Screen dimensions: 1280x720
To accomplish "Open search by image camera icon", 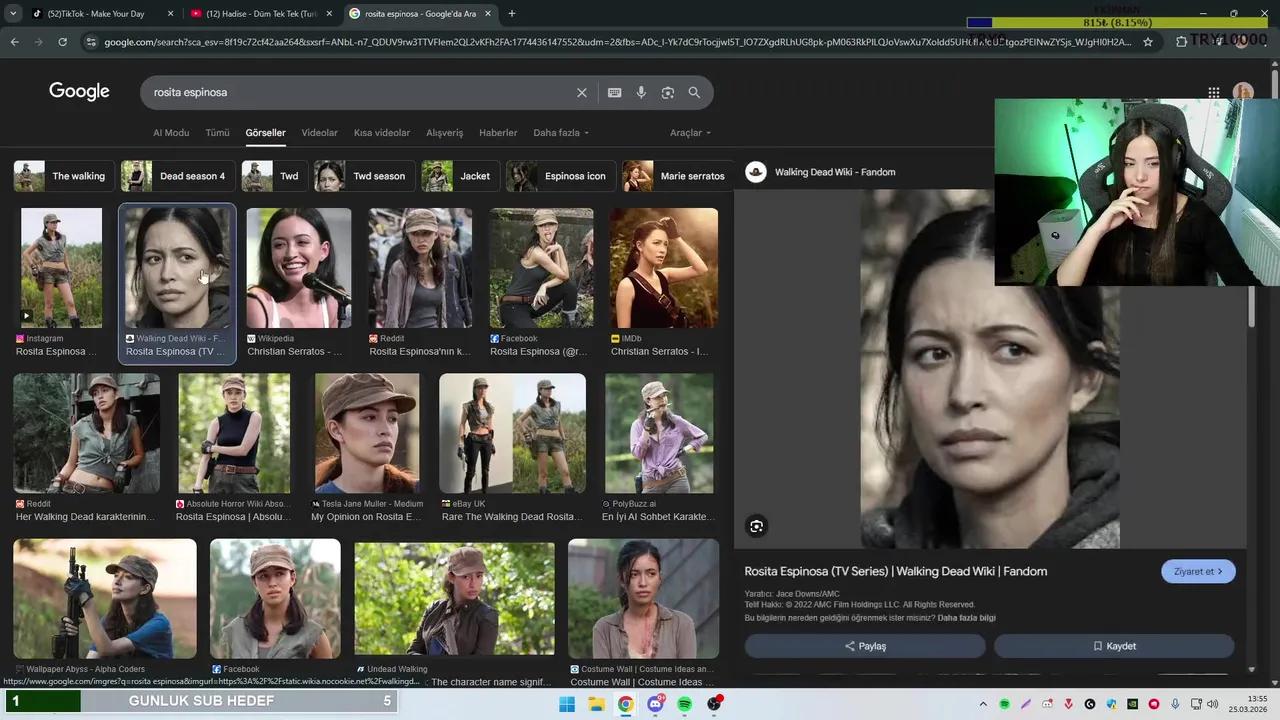I will coord(667,92).
